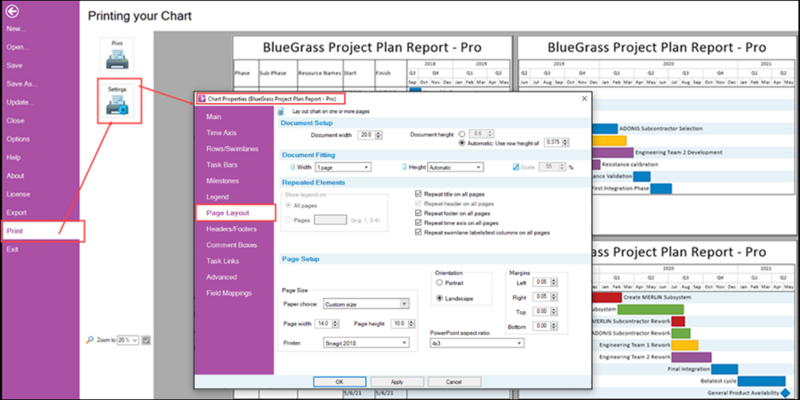
Task: Open the Paper choice dropdown
Action: 366,304
